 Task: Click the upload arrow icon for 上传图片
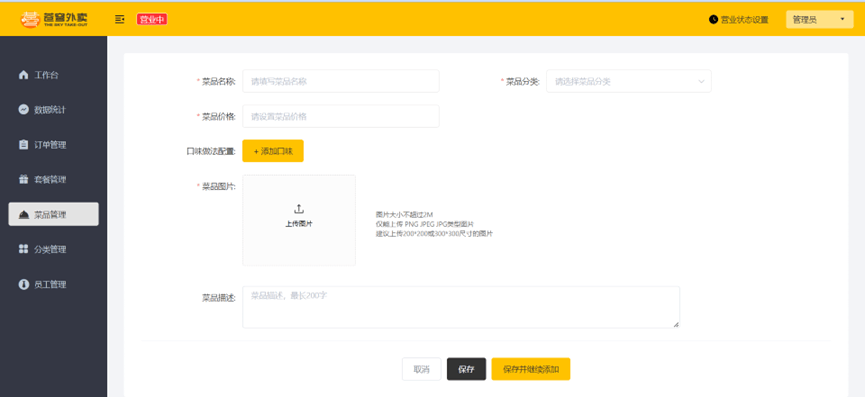click(298, 209)
